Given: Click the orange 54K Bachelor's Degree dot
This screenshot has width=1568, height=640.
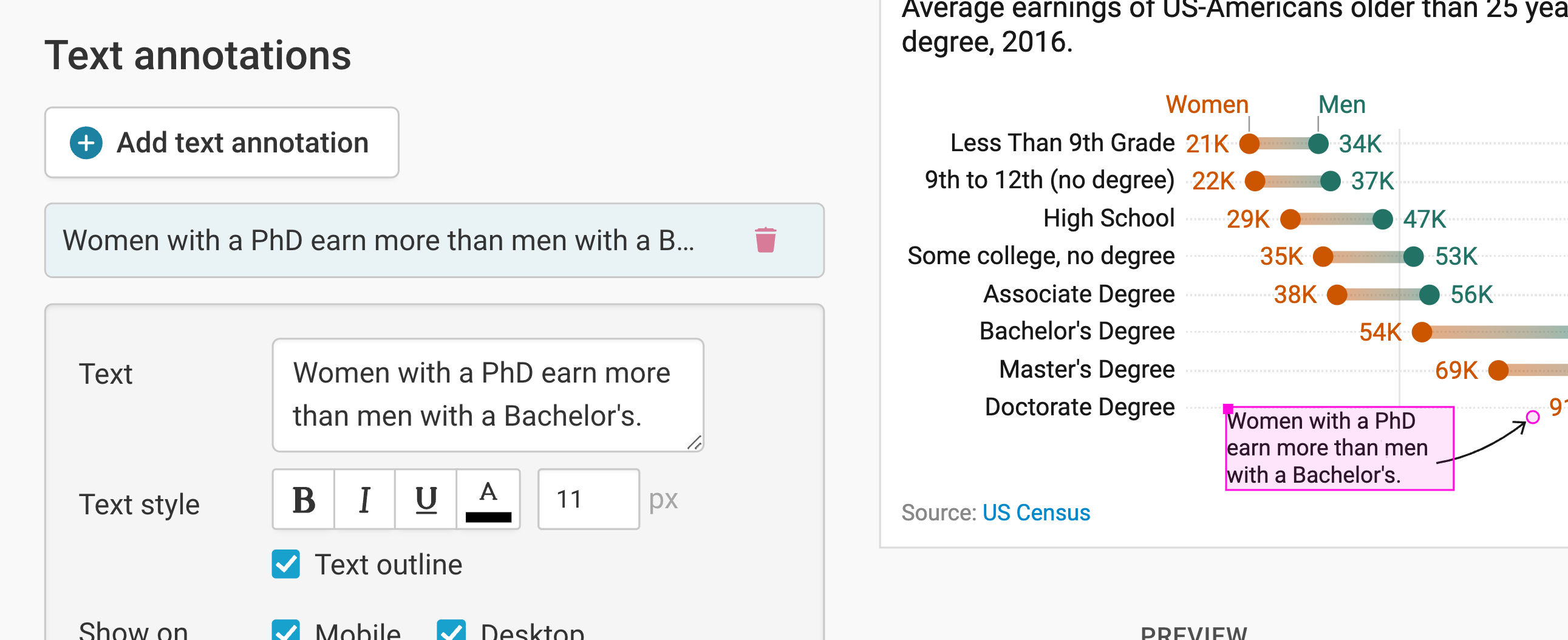Looking at the screenshot, I should click(x=1422, y=333).
